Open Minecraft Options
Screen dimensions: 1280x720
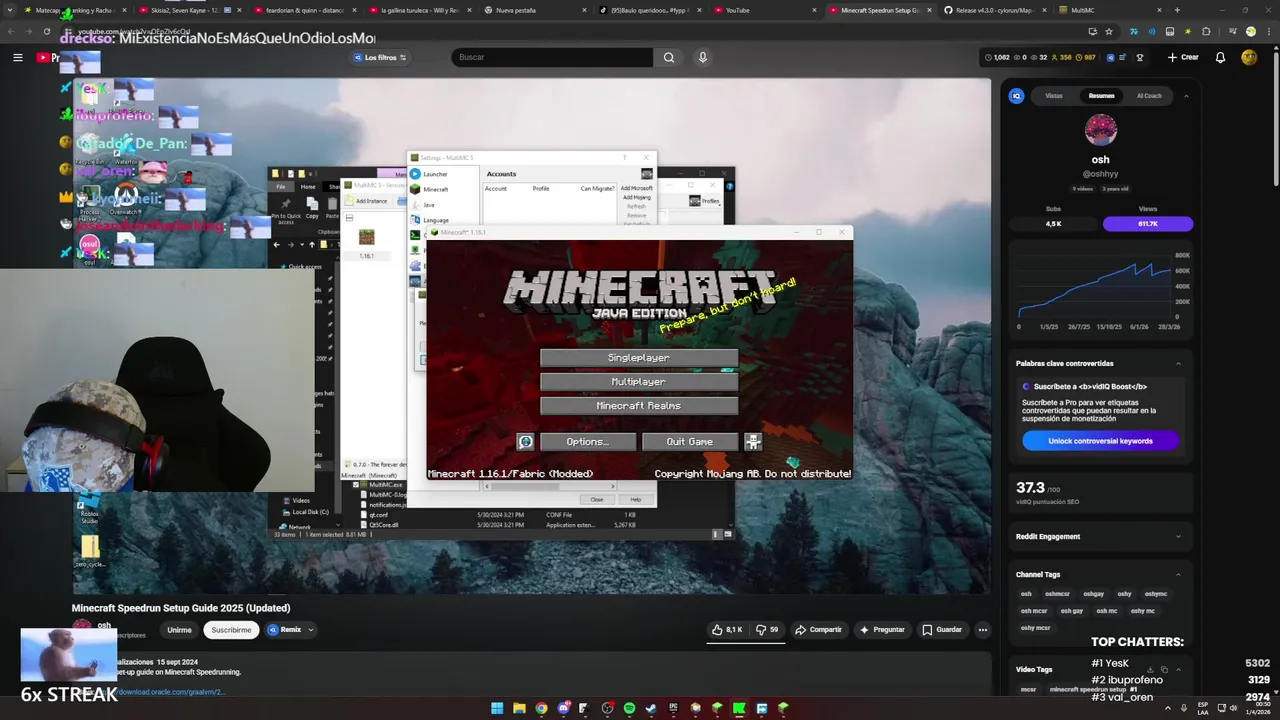tap(587, 442)
